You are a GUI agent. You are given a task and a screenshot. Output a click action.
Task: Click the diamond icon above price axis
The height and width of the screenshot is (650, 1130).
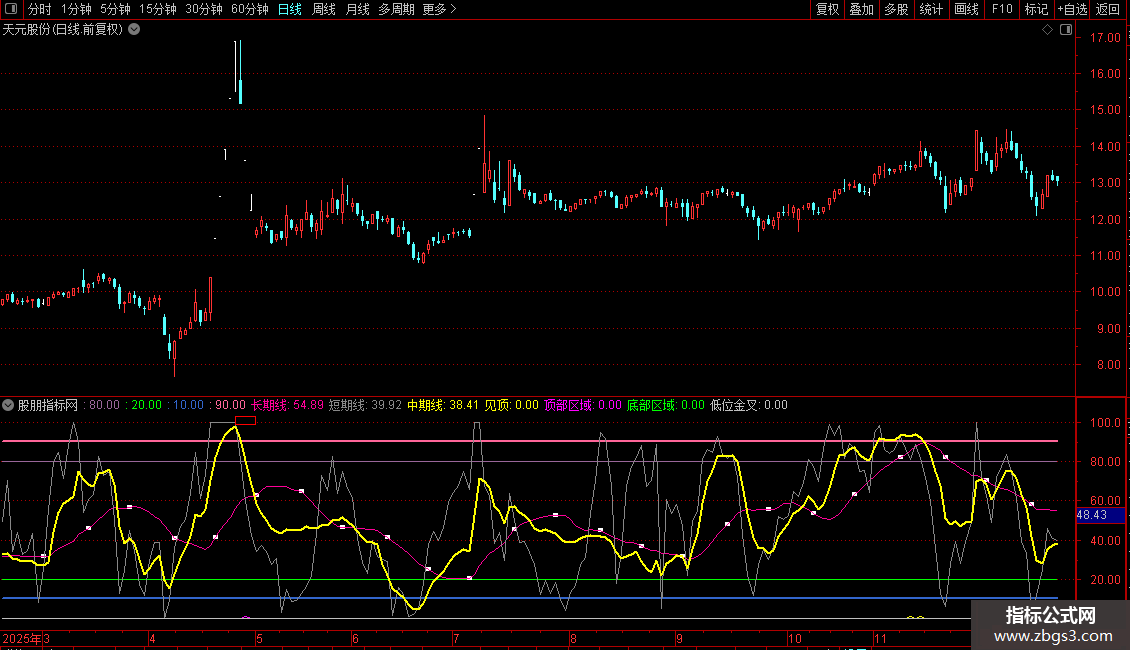[x=1047, y=30]
